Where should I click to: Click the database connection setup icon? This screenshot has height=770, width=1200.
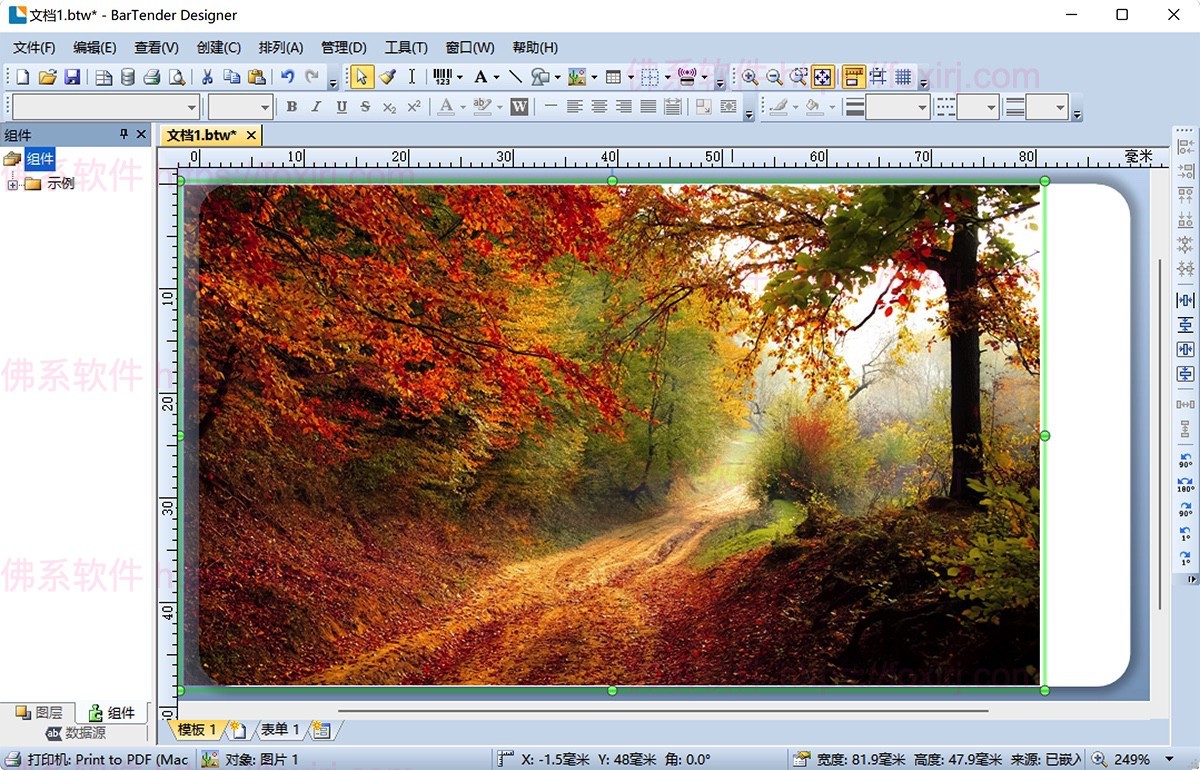[128, 77]
